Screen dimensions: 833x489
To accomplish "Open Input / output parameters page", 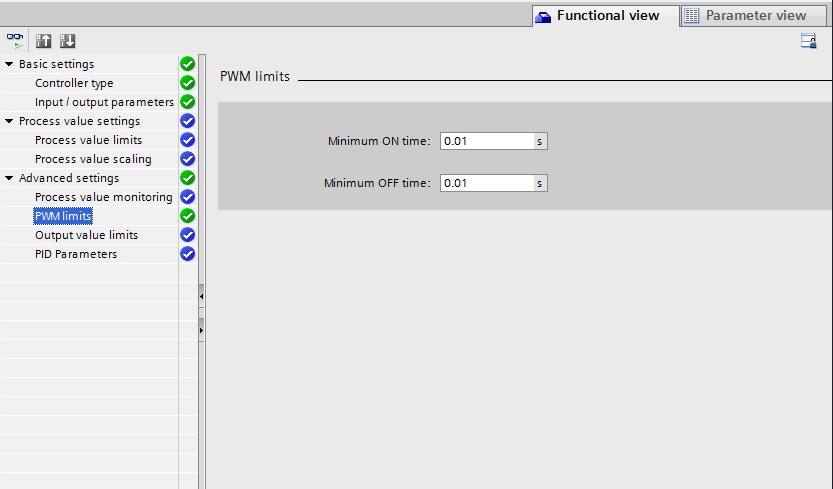I will (104, 102).
